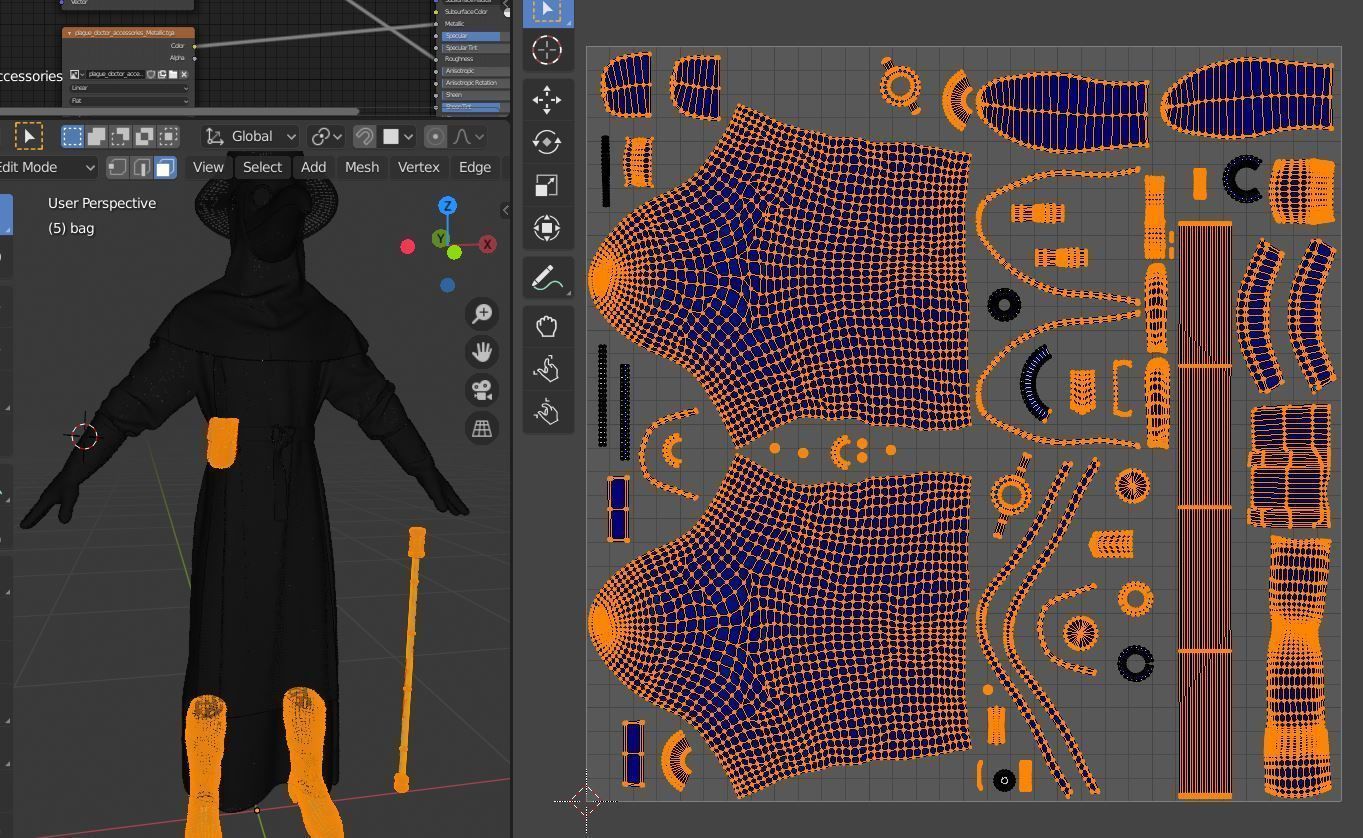Click the Alpha output socket on image node
The height and width of the screenshot is (838, 1363).
point(194,58)
